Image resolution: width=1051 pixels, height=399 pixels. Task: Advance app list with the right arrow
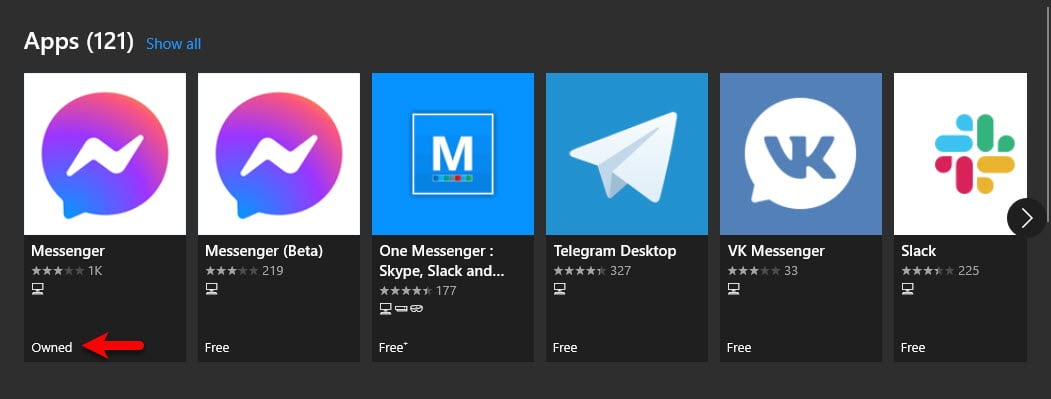click(x=1026, y=217)
